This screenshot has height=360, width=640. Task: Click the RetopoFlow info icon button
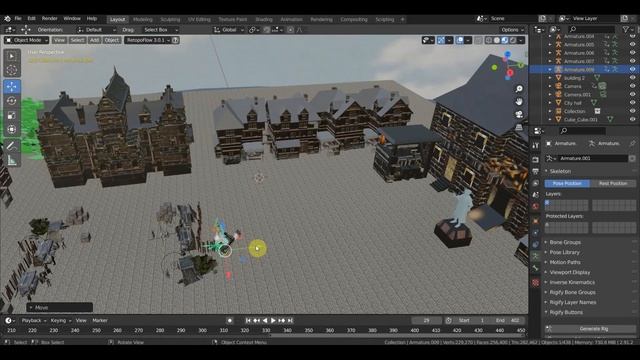(x=176, y=40)
